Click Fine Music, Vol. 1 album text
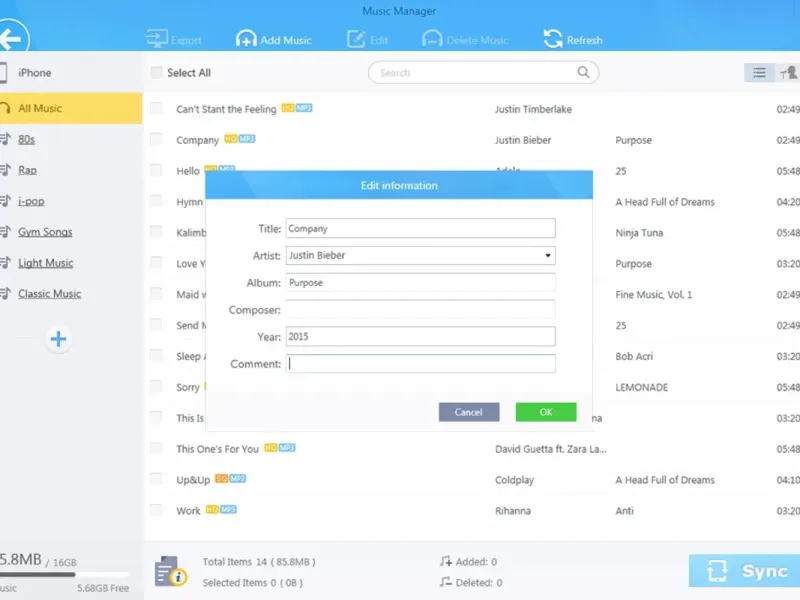This screenshot has height=600, width=800. click(654, 294)
